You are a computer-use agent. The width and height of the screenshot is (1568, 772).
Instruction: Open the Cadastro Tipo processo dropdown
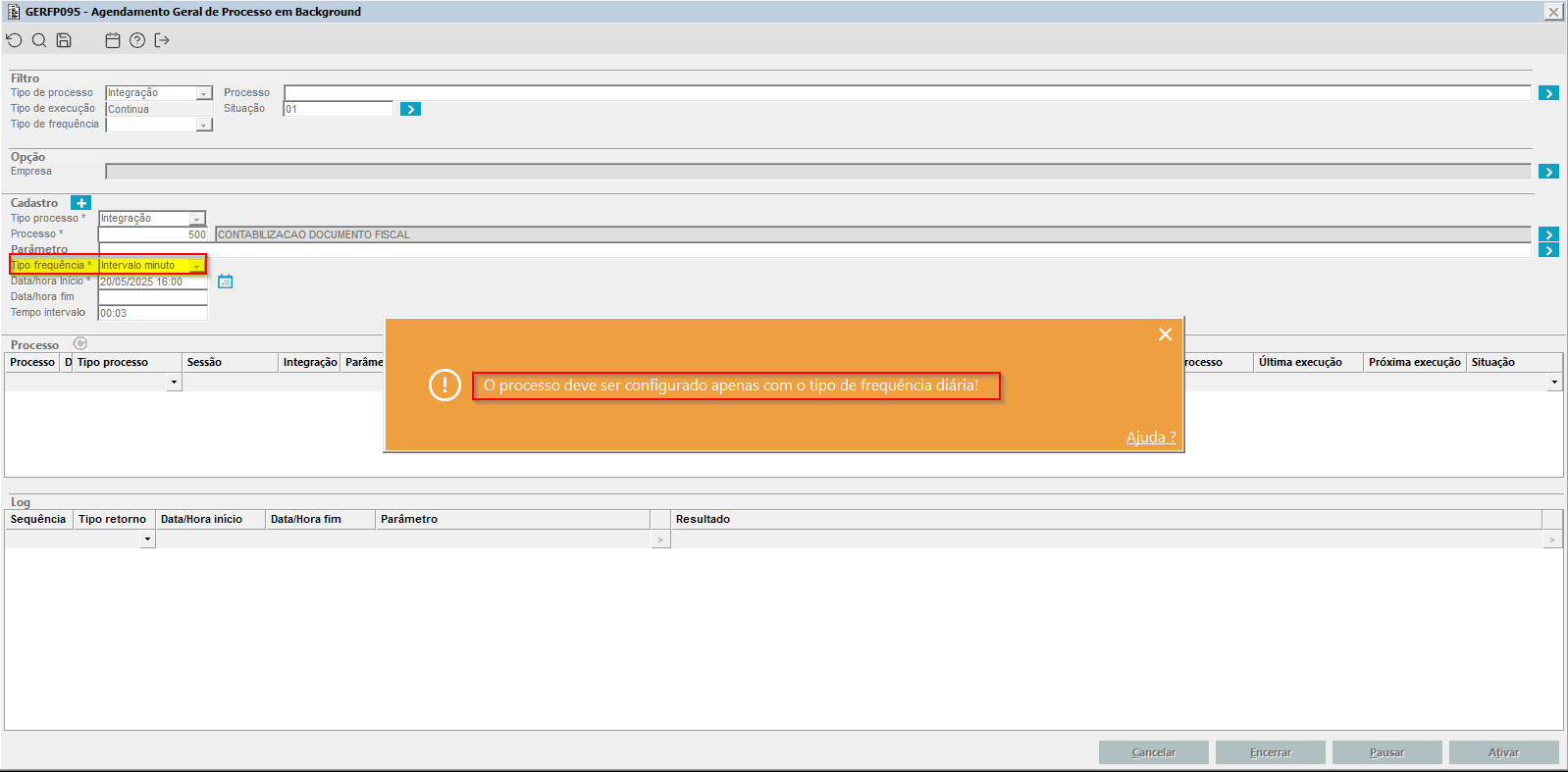[x=197, y=219]
